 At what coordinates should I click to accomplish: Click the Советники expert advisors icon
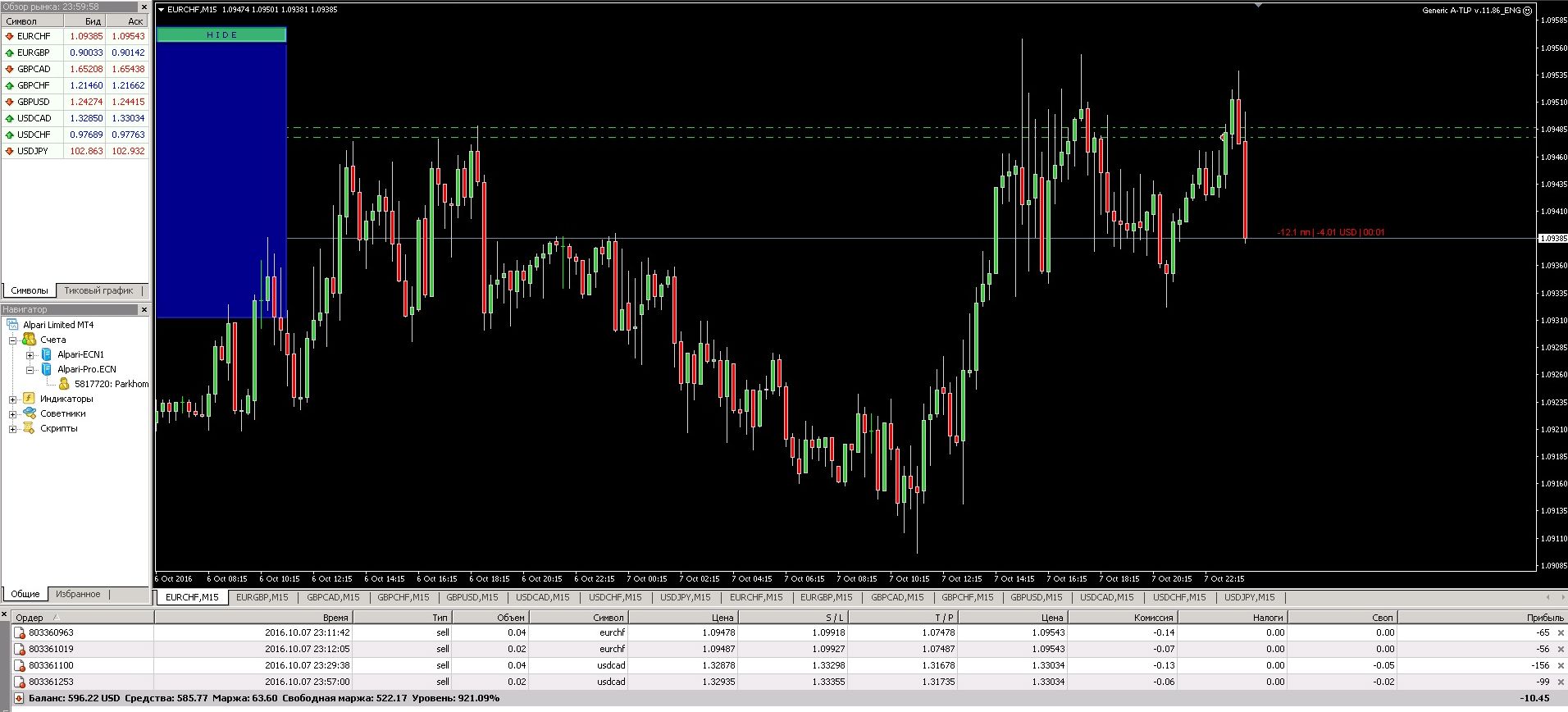(x=30, y=413)
